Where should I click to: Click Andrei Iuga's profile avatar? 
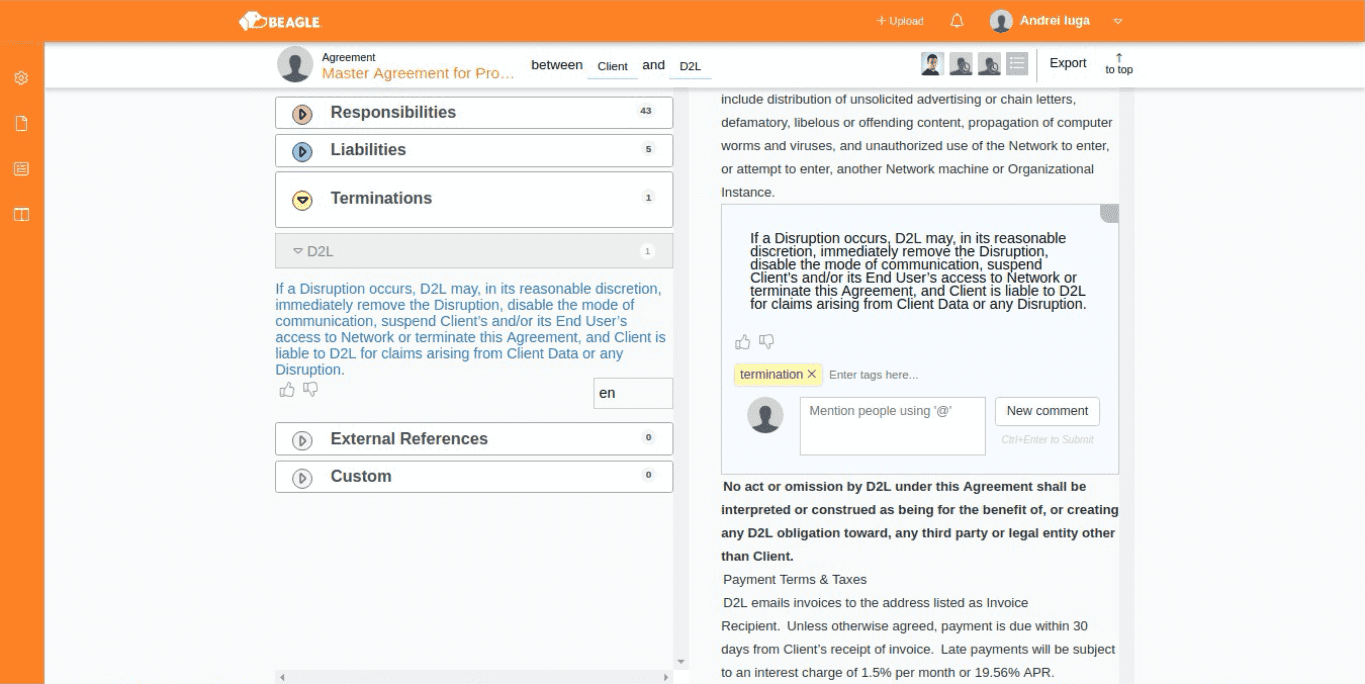click(x=1001, y=21)
